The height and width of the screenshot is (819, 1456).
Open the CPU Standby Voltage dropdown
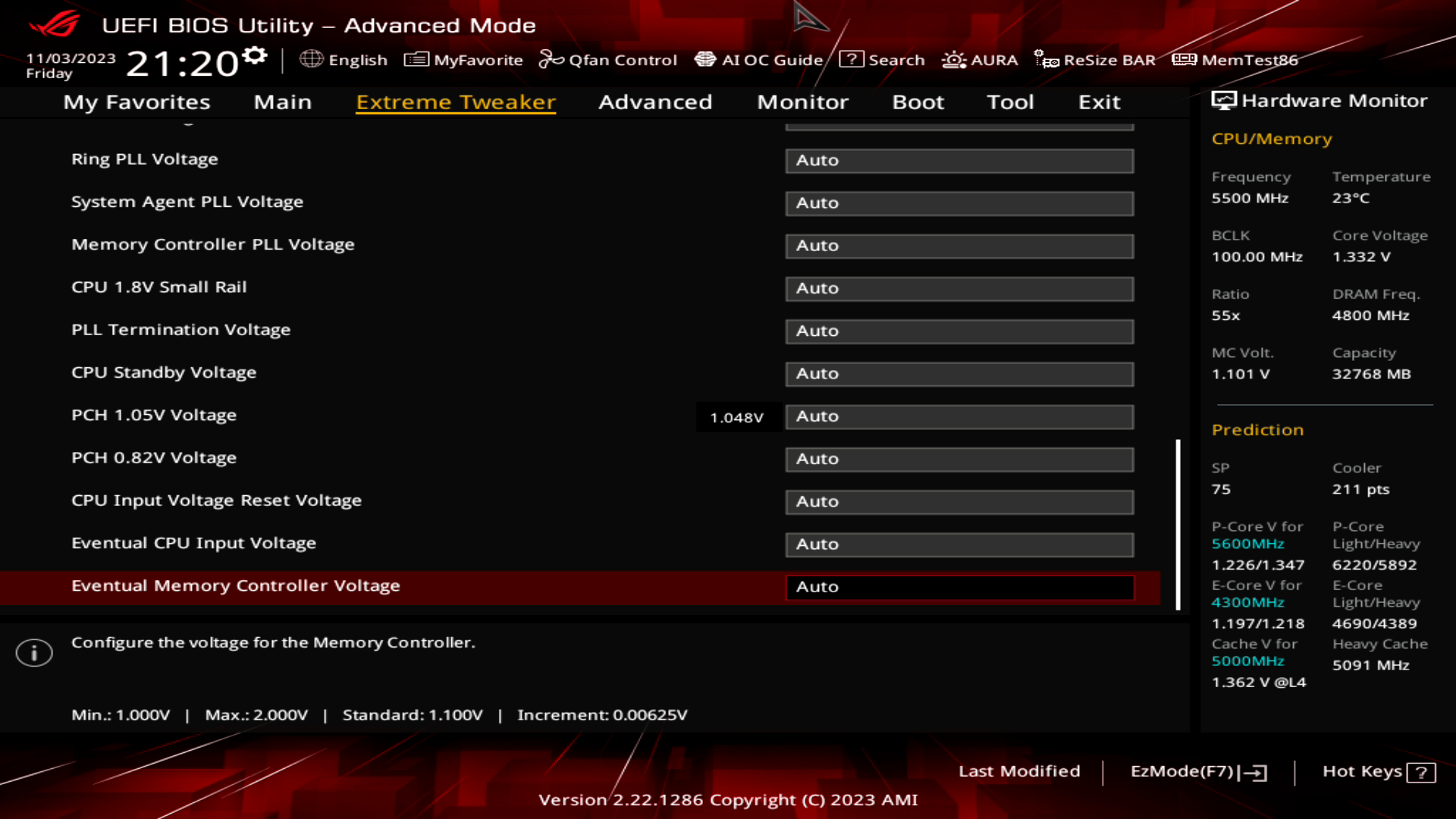point(959,373)
